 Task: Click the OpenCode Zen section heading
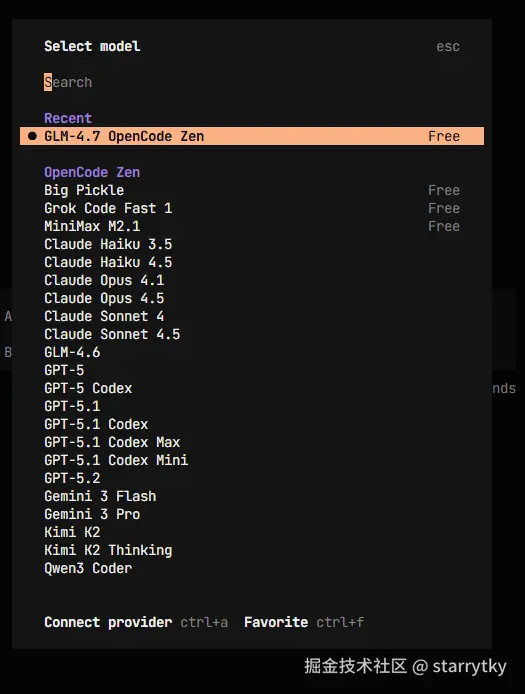pyautogui.click(x=92, y=172)
